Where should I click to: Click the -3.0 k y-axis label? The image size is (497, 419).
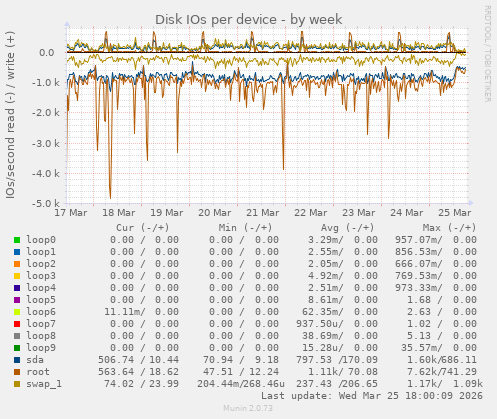coord(46,144)
